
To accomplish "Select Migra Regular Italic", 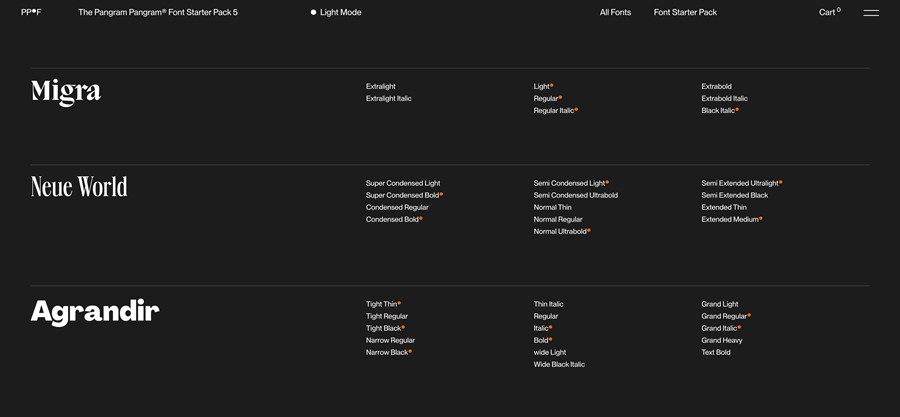I will coord(554,111).
